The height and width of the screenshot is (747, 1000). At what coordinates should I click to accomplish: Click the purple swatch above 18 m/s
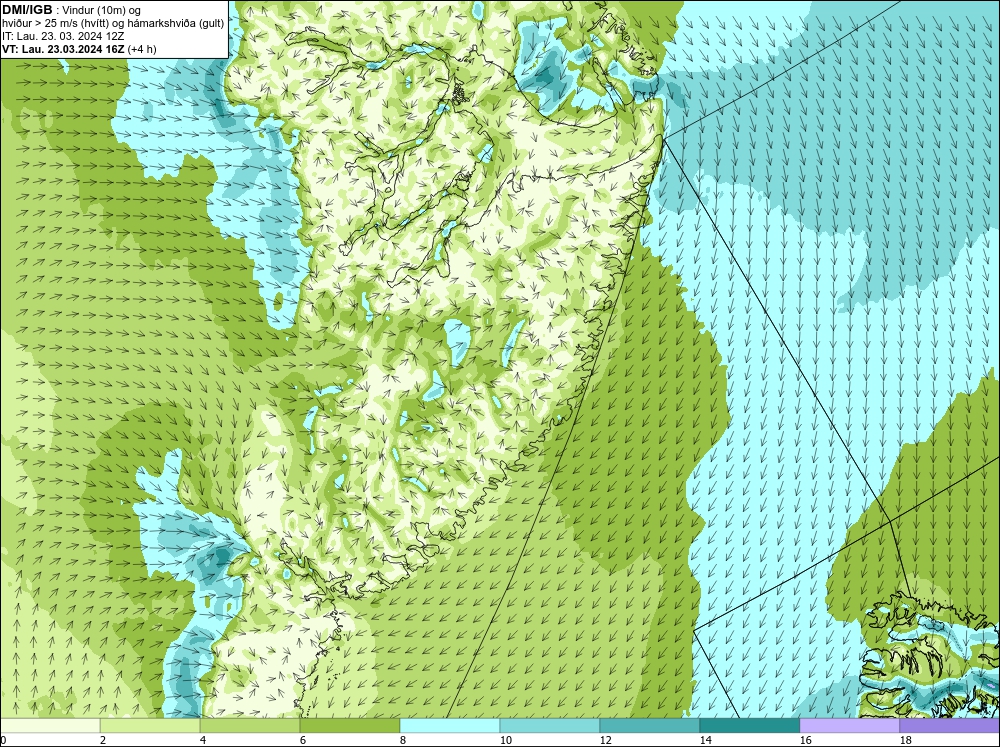[949, 725]
